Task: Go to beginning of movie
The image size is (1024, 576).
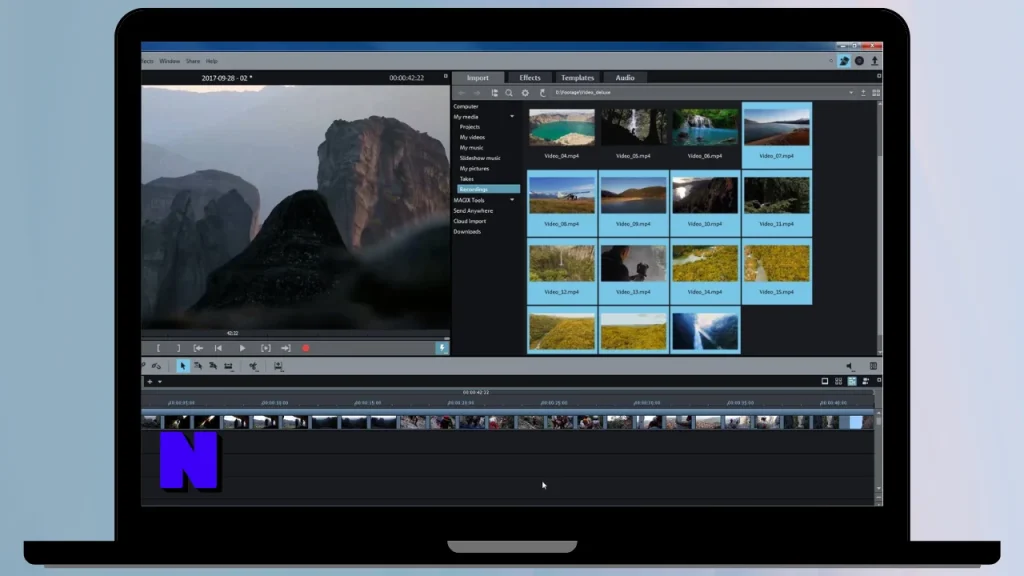Action: [x=218, y=349]
